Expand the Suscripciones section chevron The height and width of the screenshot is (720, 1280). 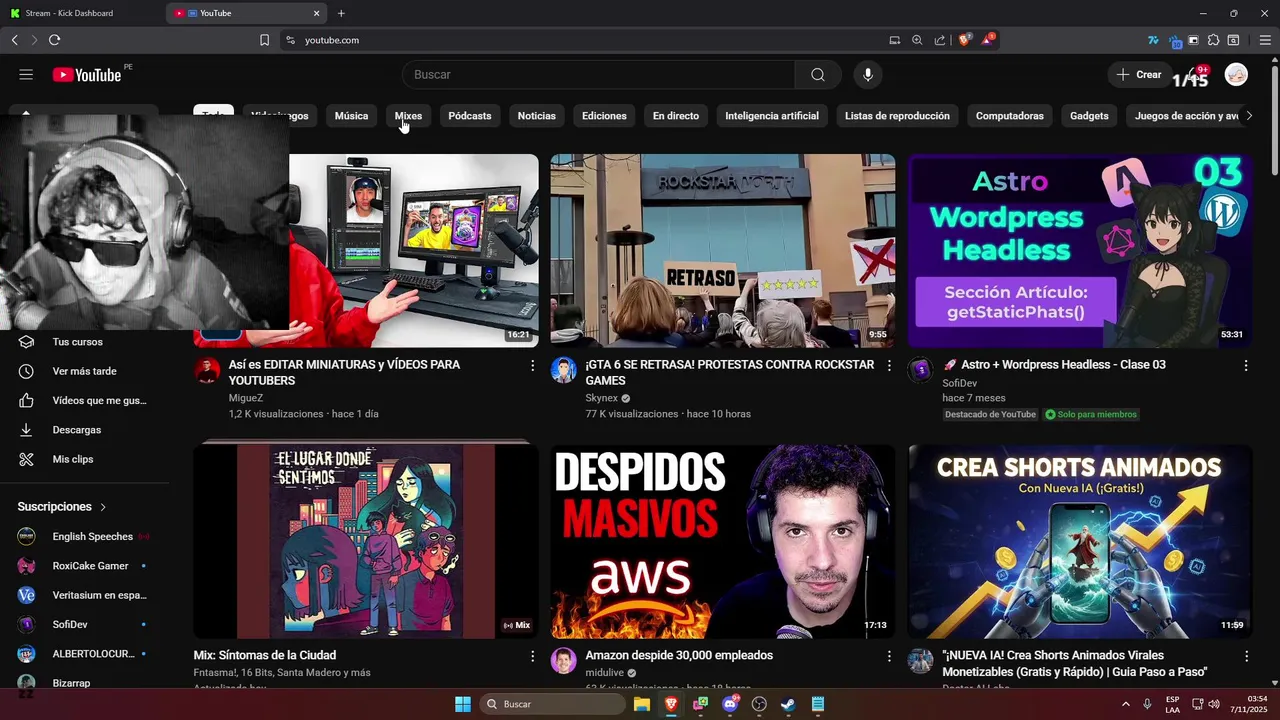pos(103,507)
